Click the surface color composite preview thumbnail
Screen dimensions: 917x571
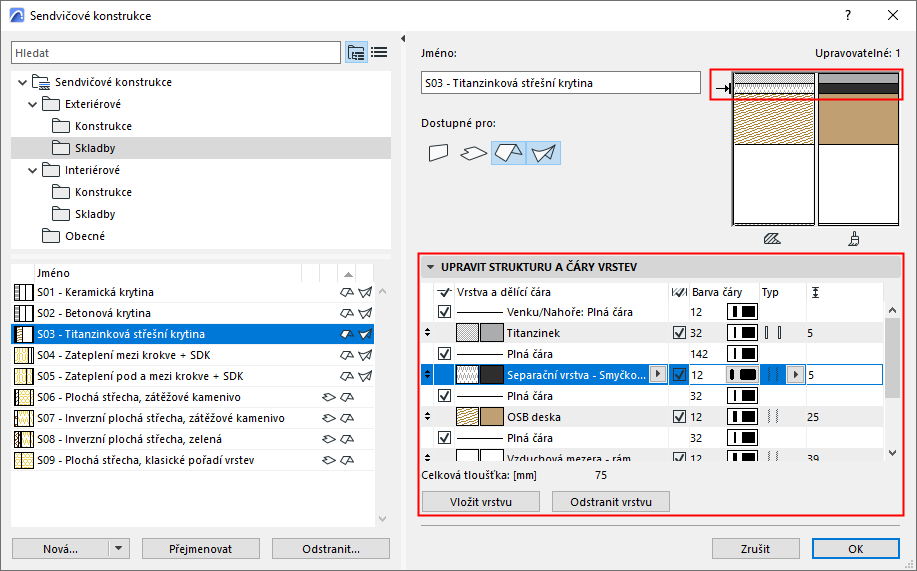point(858,149)
